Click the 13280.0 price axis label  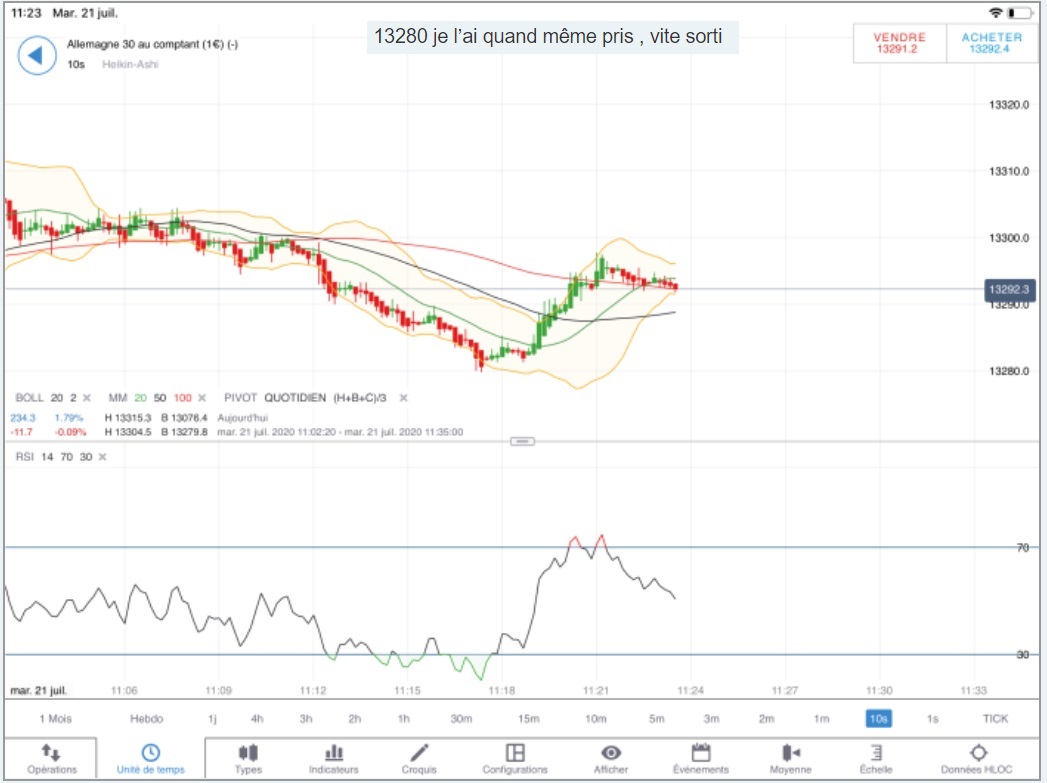tap(1009, 371)
